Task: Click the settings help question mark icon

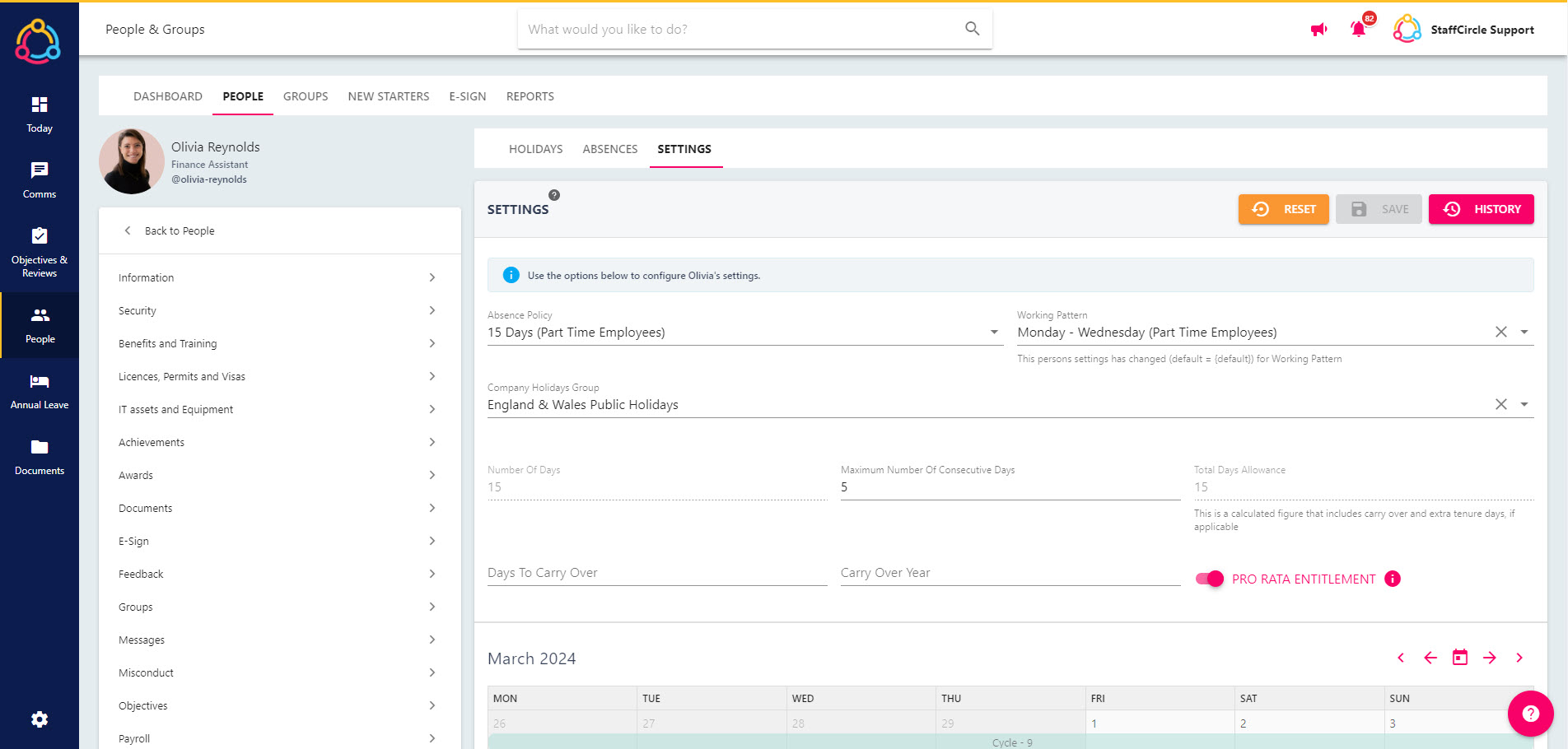Action: [554, 195]
